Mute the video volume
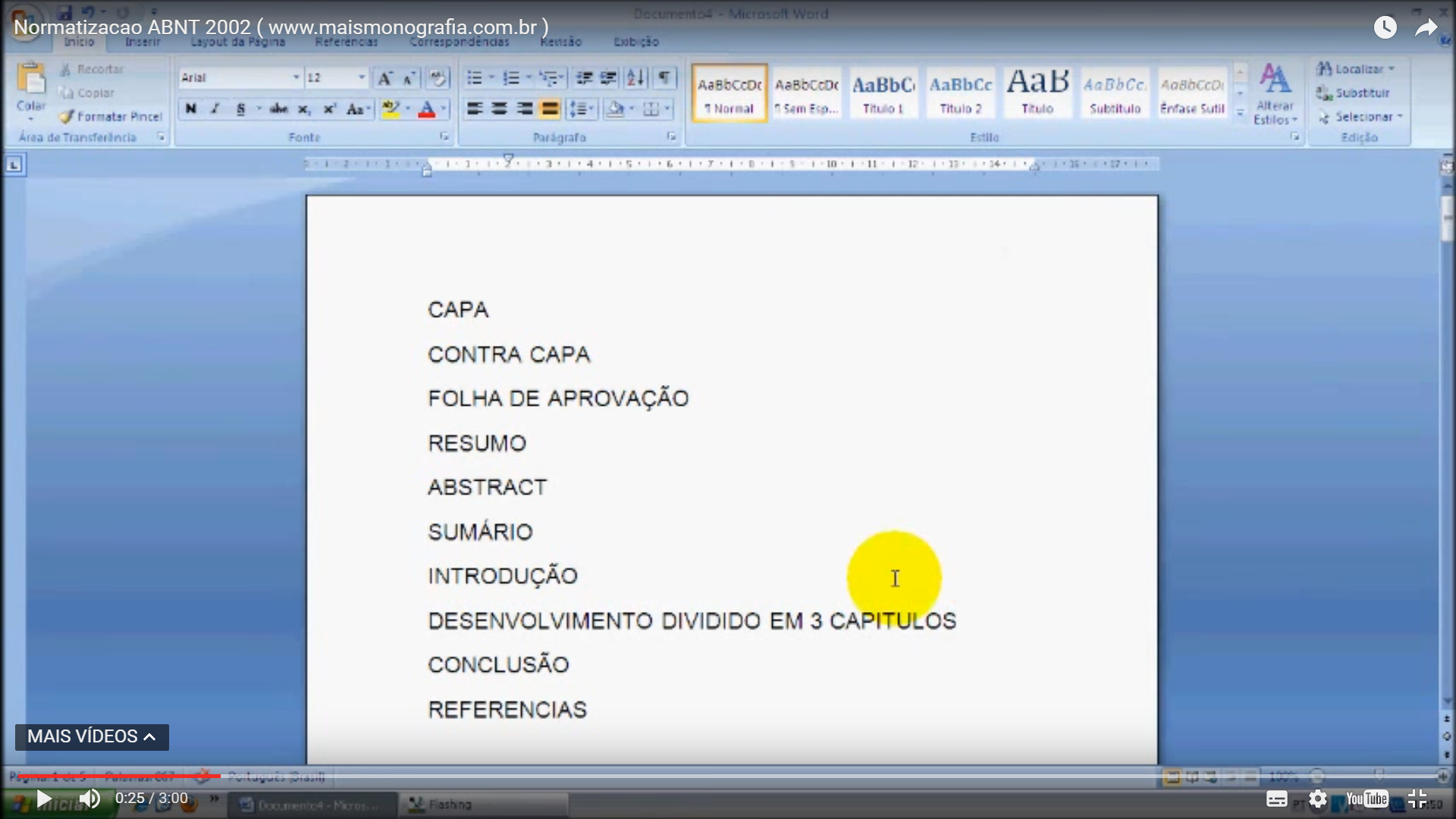 pyautogui.click(x=89, y=799)
